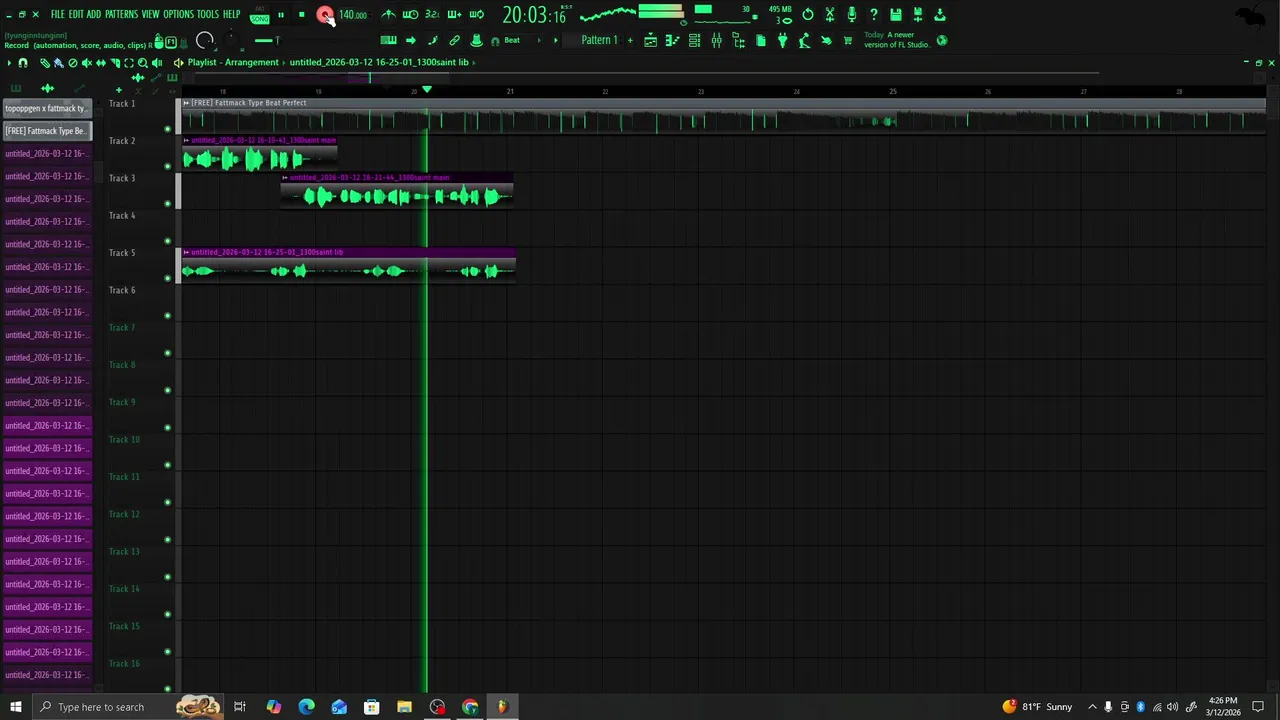
Task: Toggle wait for input to start
Action: (410, 15)
